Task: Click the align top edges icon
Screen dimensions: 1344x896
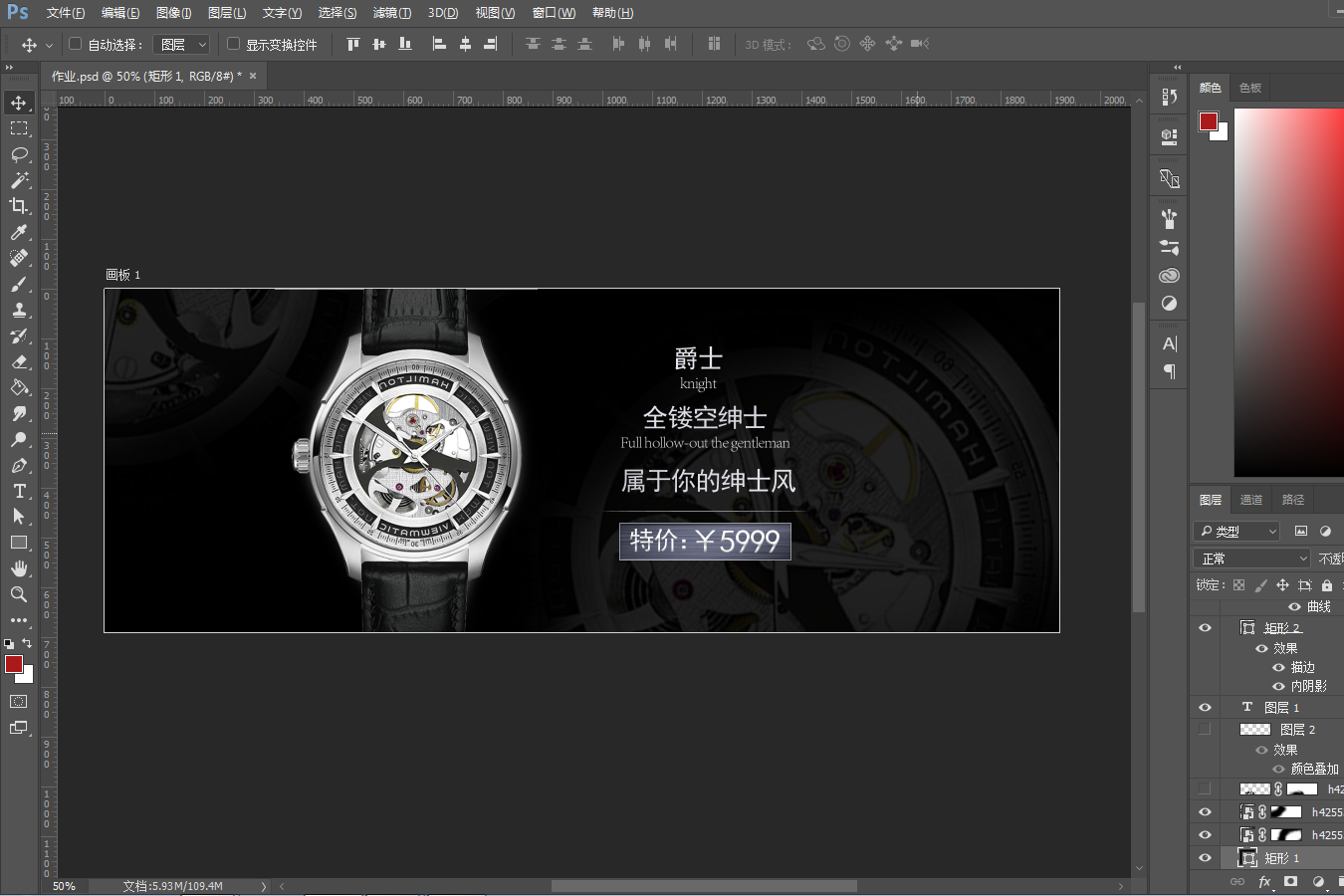Action: [x=352, y=44]
